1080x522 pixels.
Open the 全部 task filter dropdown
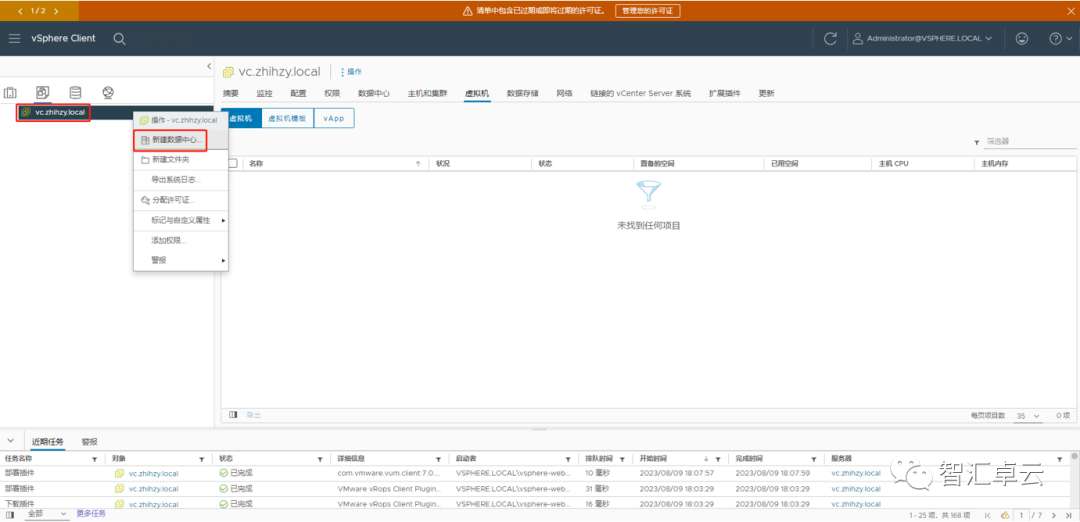click(x=45, y=514)
